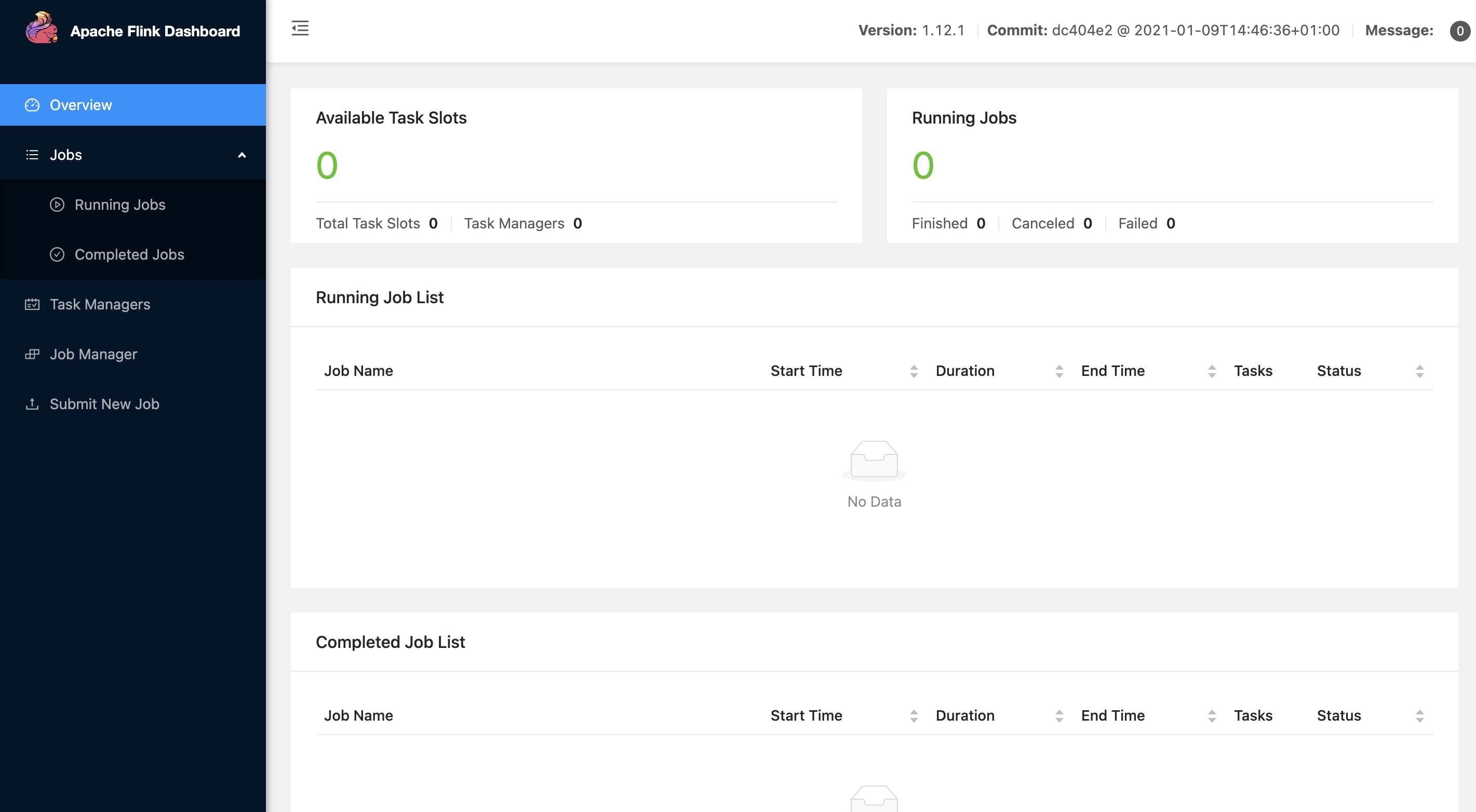Click the Job Name column header in Running Job List
The width and height of the screenshot is (1476, 812).
(x=358, y=371)
